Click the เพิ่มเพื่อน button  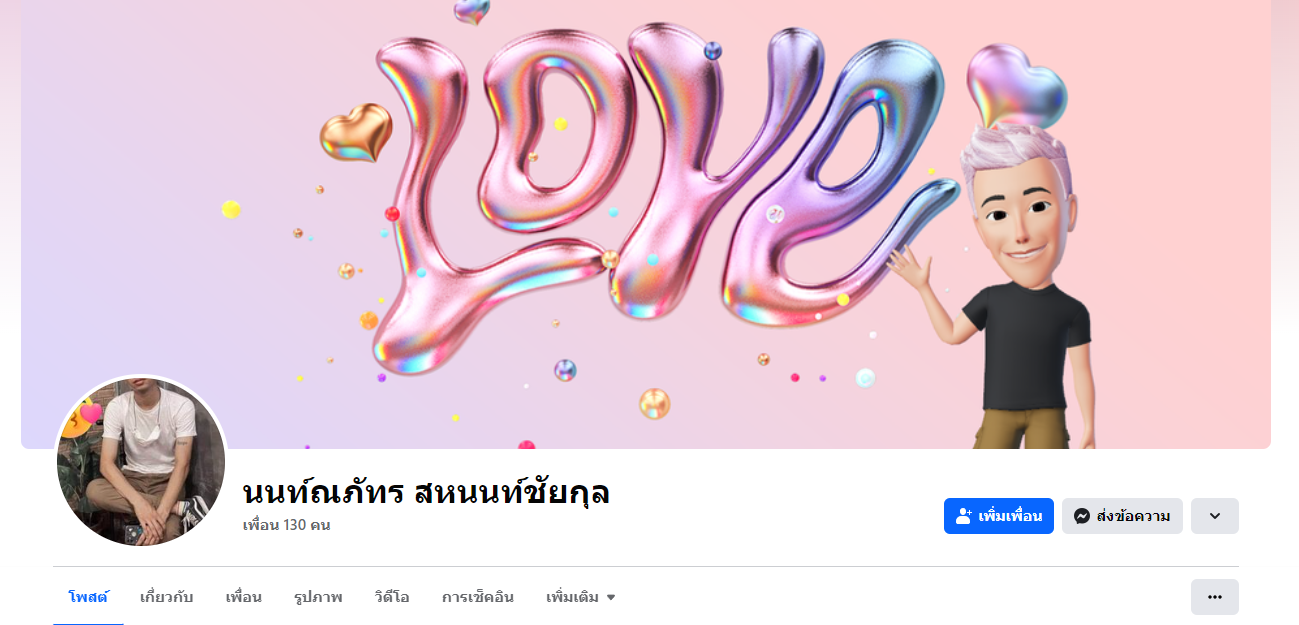click(999, 516)
